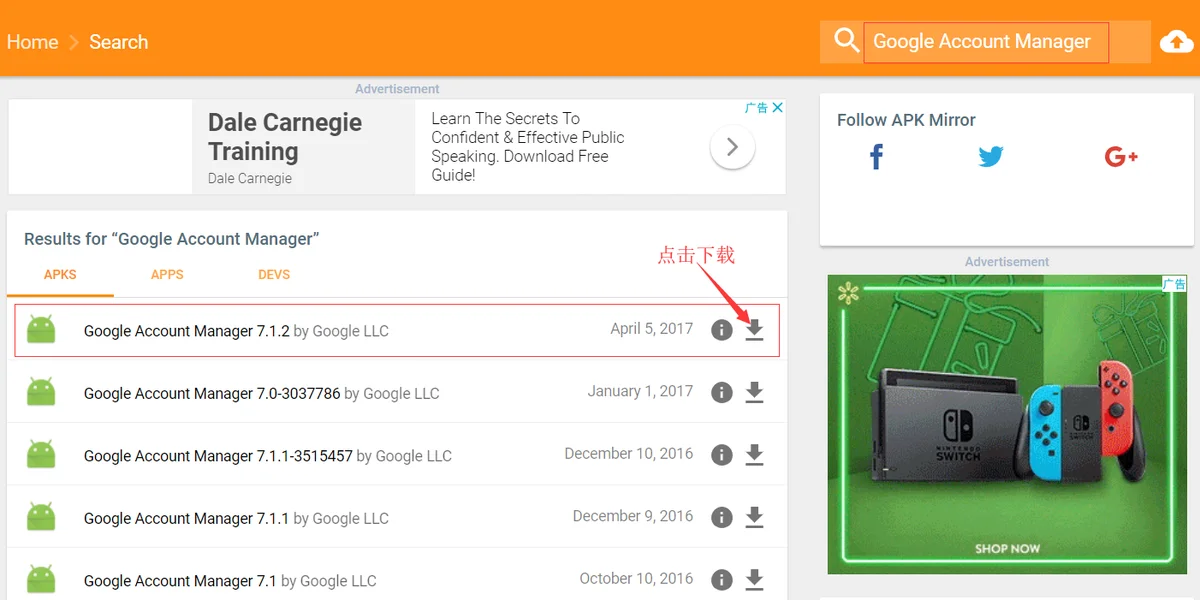Screen dimensions: 1200x600
Task: Switch to the DEVS tab
Action: point(274,274)
